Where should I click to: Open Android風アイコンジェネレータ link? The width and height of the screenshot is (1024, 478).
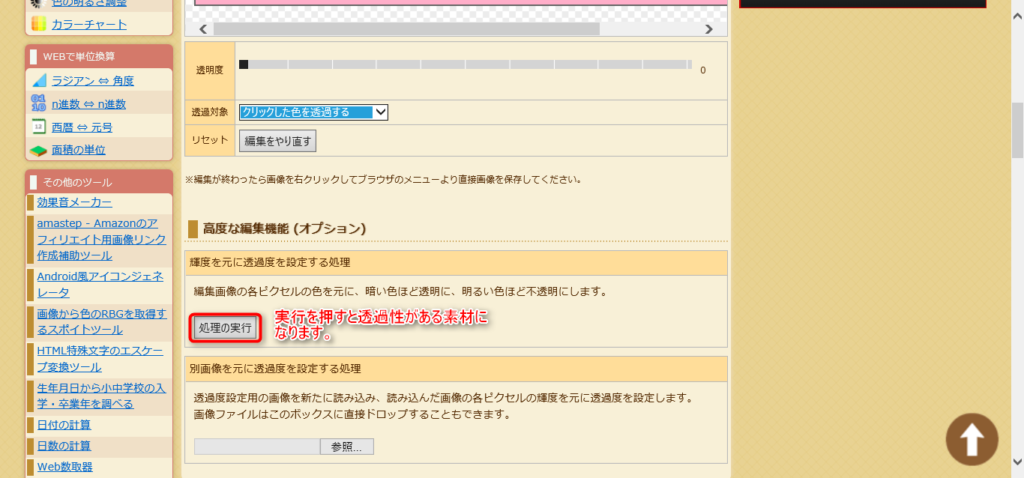point(101,284)
